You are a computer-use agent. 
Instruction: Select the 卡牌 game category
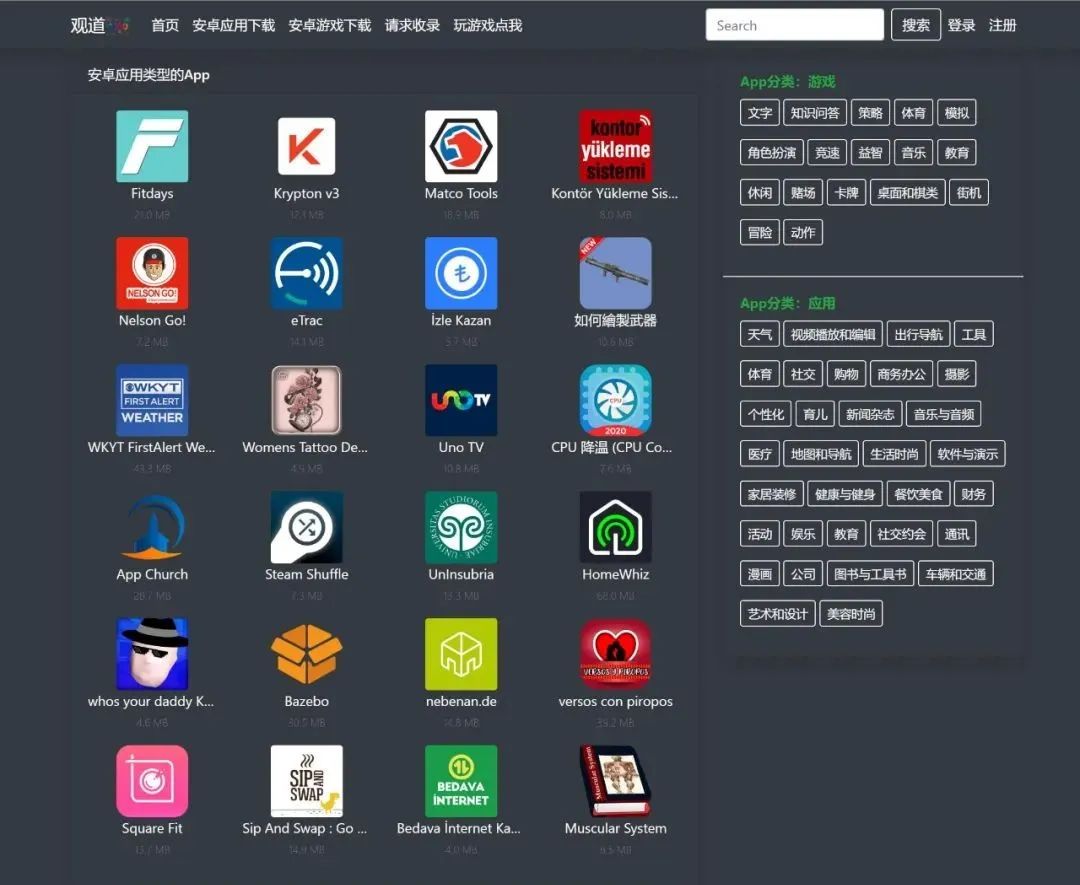coord(847,193)
